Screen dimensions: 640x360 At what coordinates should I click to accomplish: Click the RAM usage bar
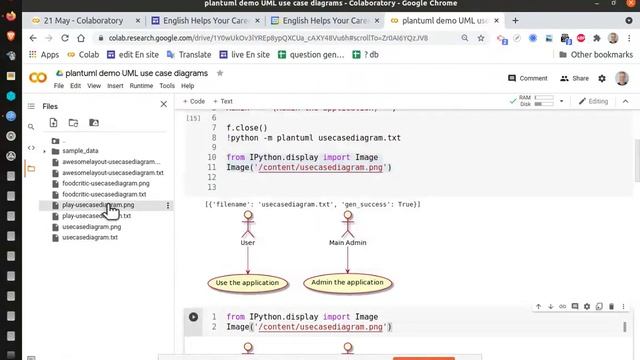tap(544, 98)
